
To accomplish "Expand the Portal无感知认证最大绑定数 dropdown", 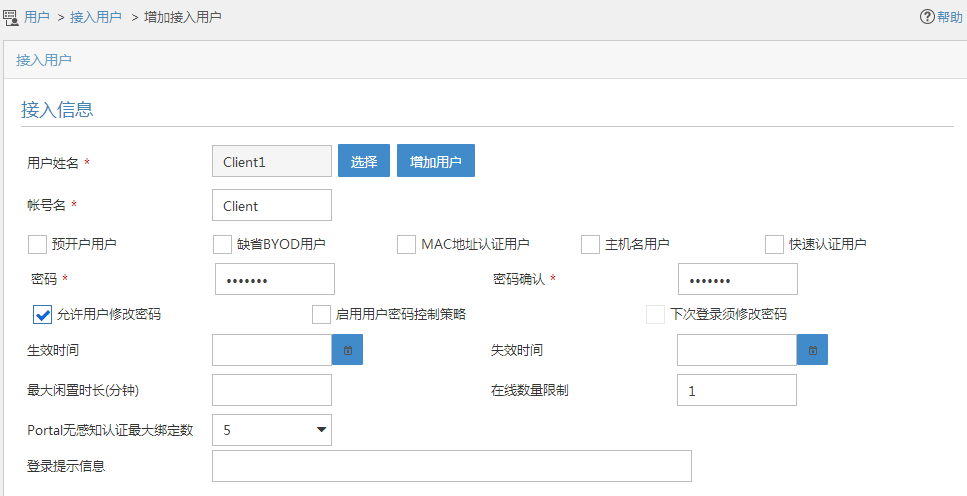I will coord(272,430).
